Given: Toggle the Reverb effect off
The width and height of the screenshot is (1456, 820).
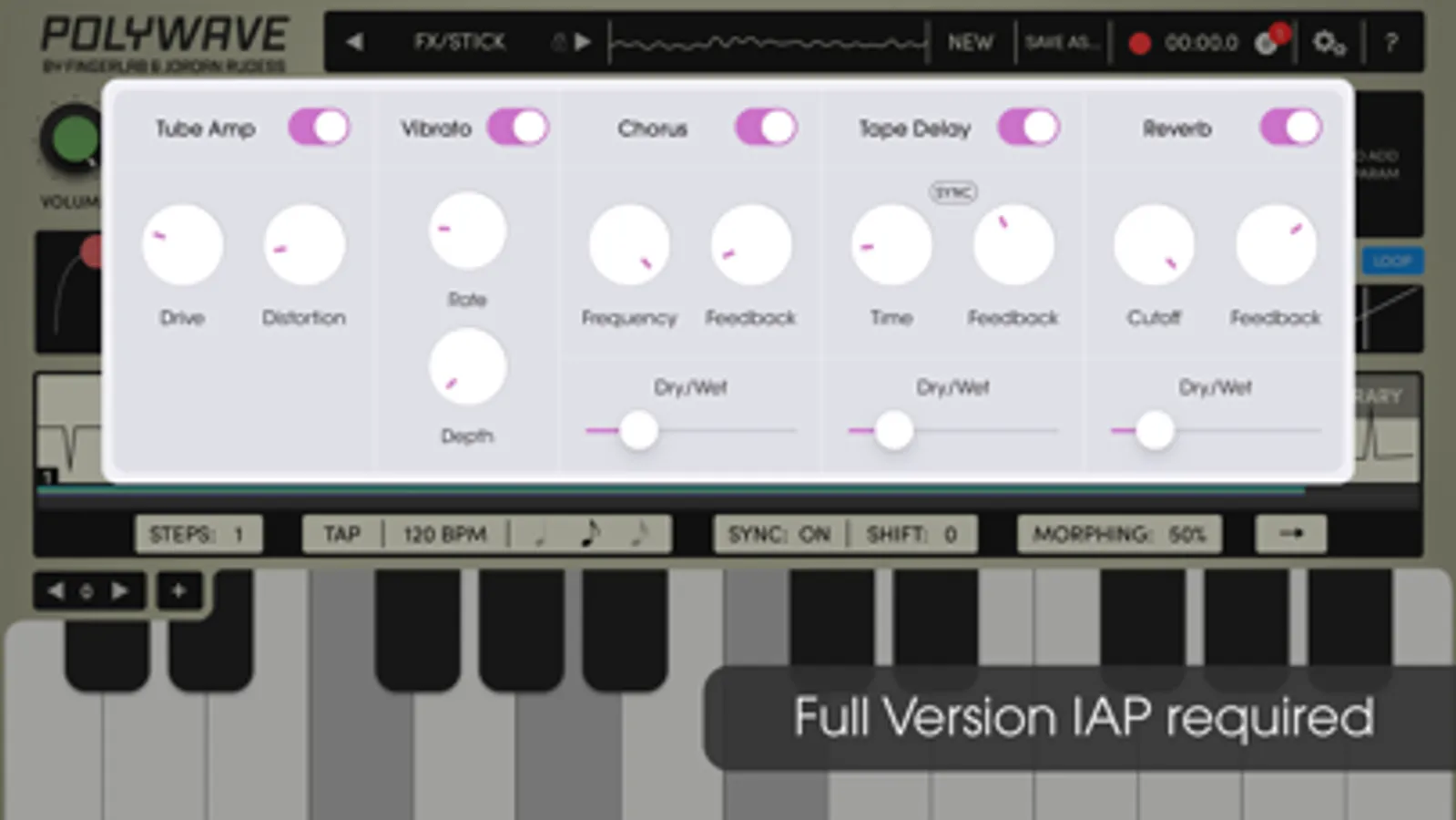Looking at the screenshot, I should click(1291, 128).
